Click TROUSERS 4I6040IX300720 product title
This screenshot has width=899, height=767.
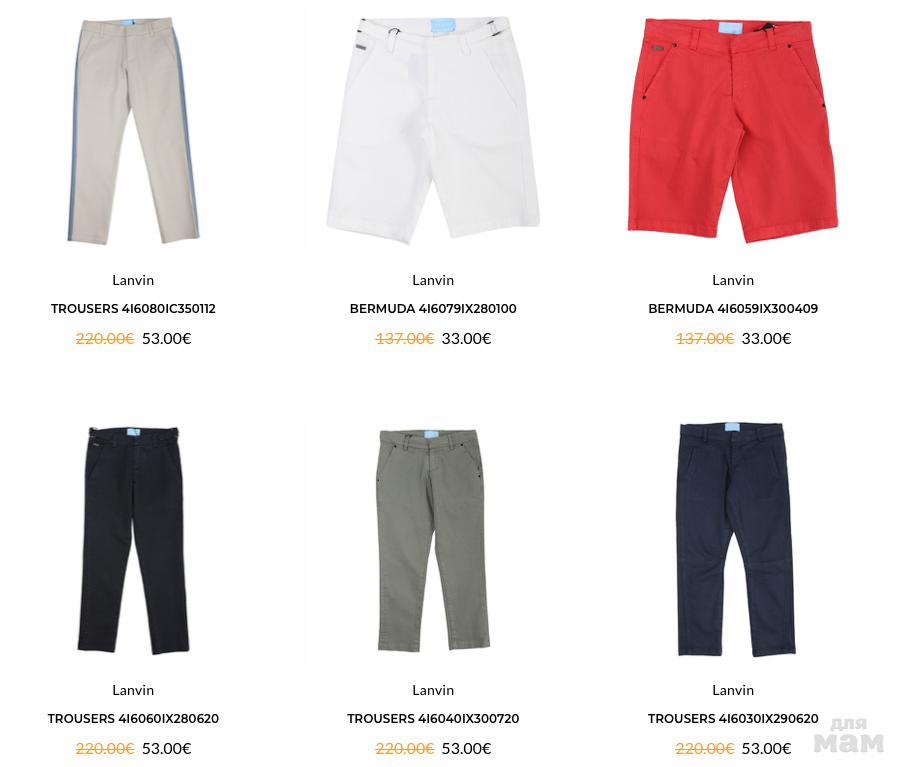pyautogui.click(x=433, y=718)
